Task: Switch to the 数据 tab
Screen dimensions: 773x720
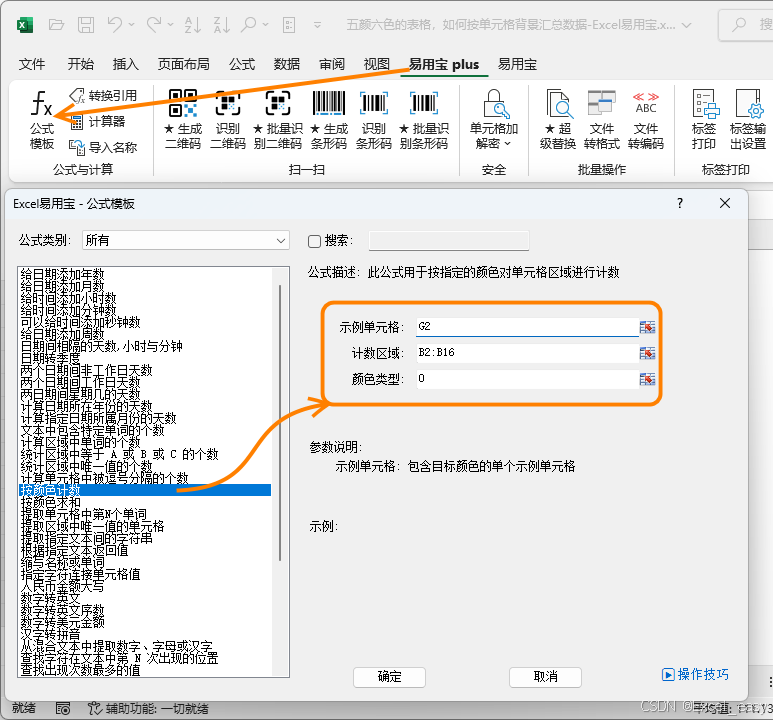Action: pyautogui.click(x=287, y=65)
